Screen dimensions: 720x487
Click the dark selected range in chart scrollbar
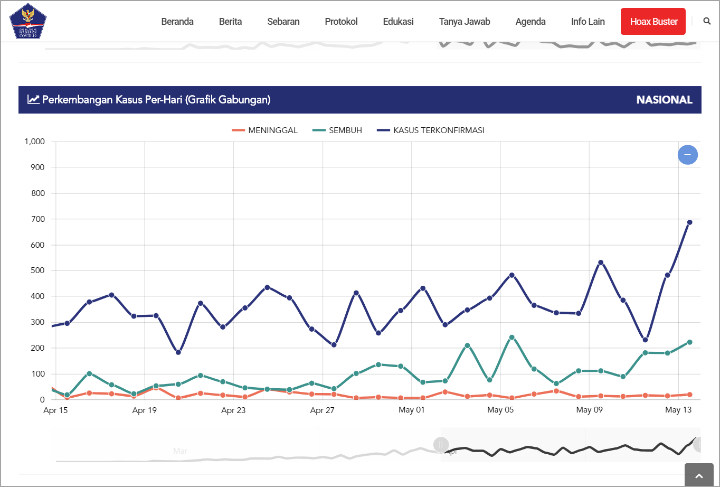[569, 444]
